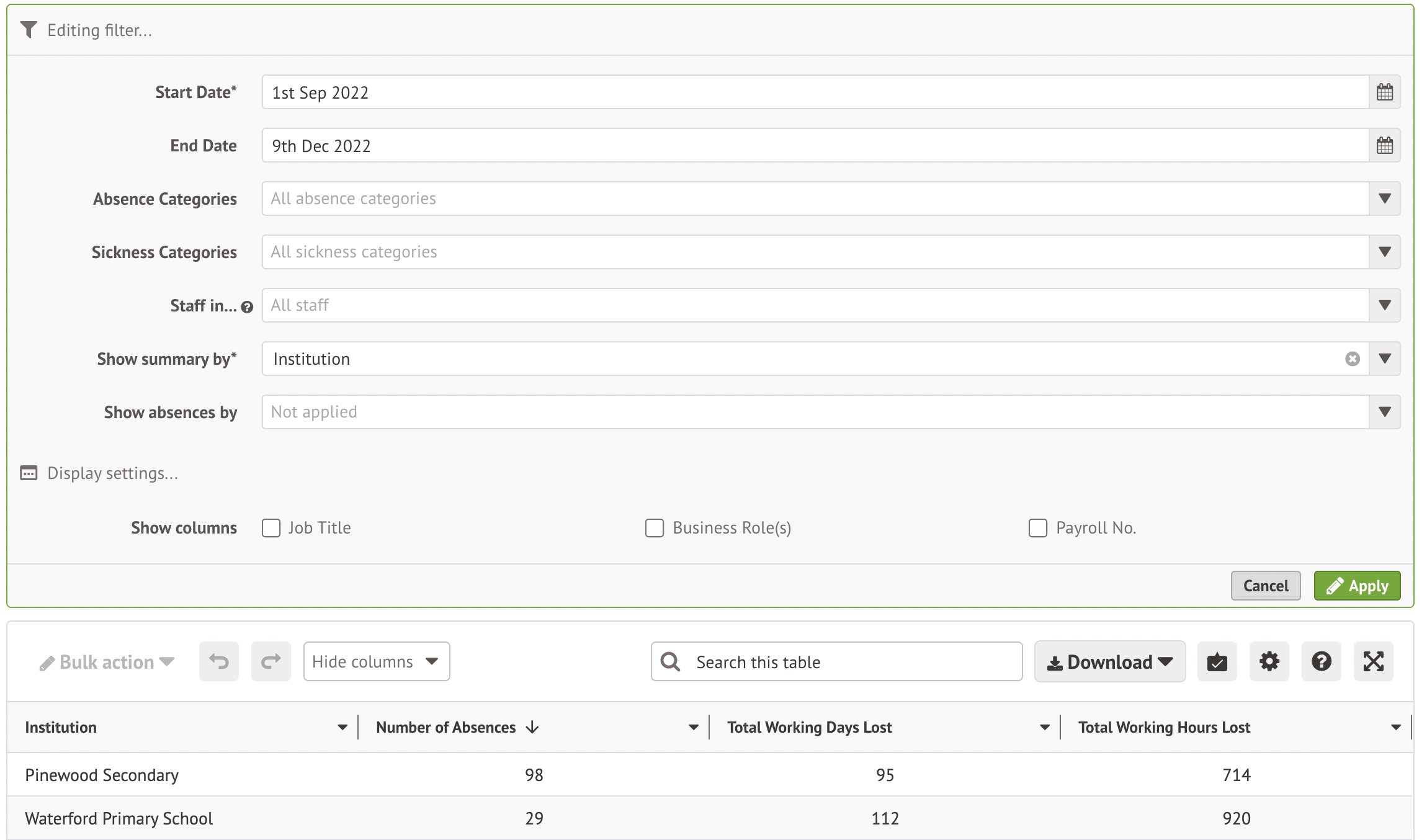
Task: Click the calendar checkmark icon button
Action: click(1217, 661)
